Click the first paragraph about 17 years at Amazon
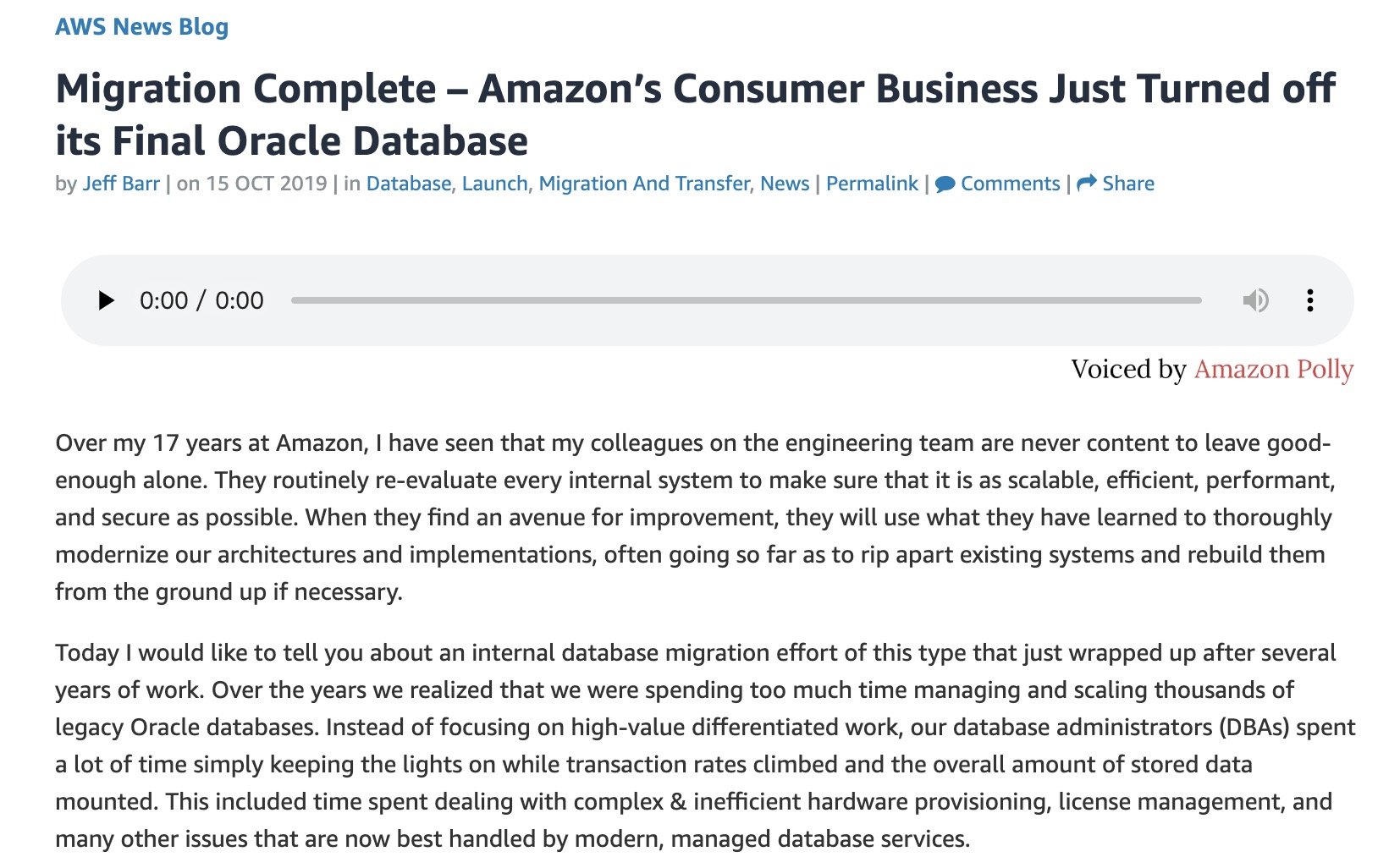The height and width of the screenshot is (868, 1400). point(695,517)
